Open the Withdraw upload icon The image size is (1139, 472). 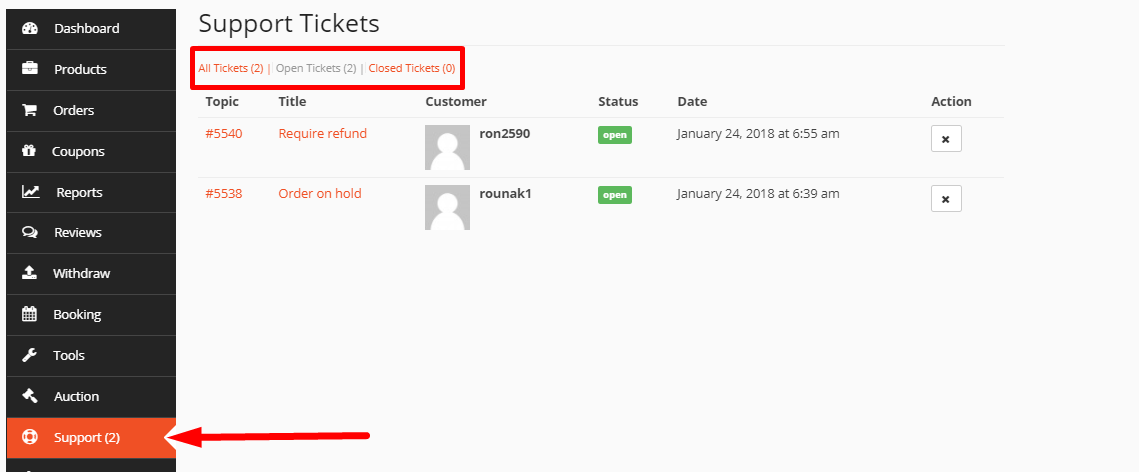(x=29, y=273)
